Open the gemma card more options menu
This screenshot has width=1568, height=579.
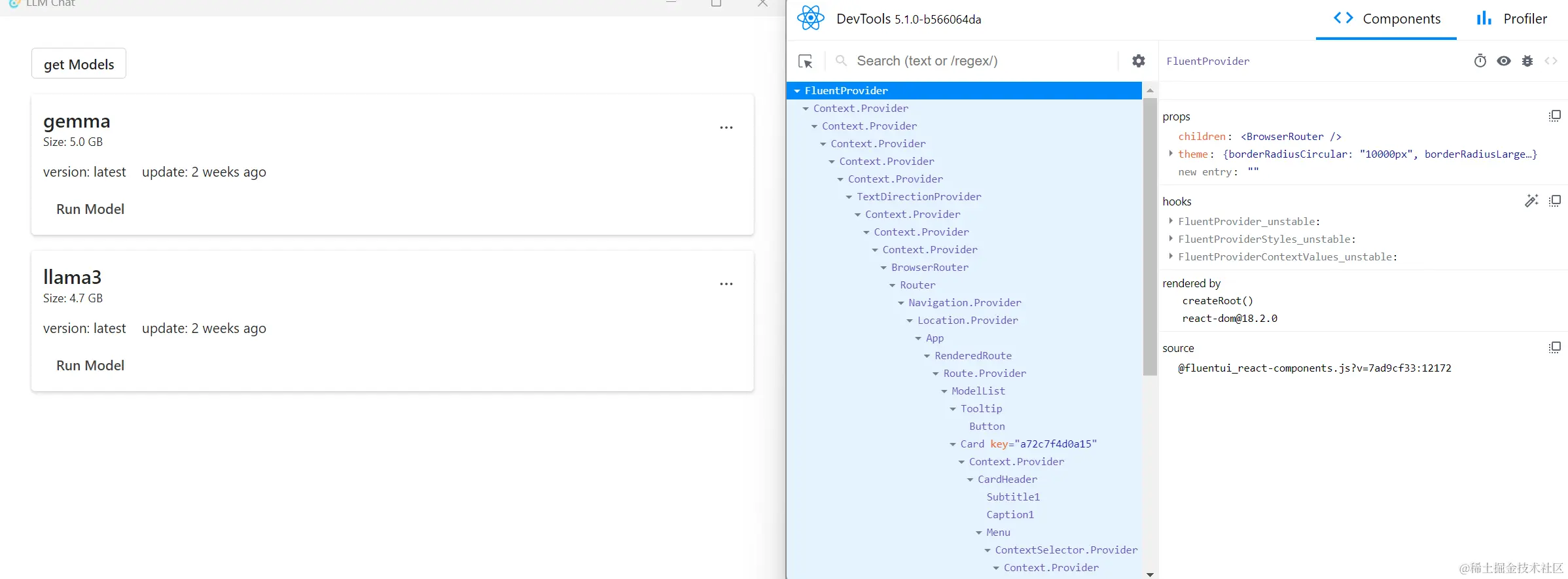point(726,128)
